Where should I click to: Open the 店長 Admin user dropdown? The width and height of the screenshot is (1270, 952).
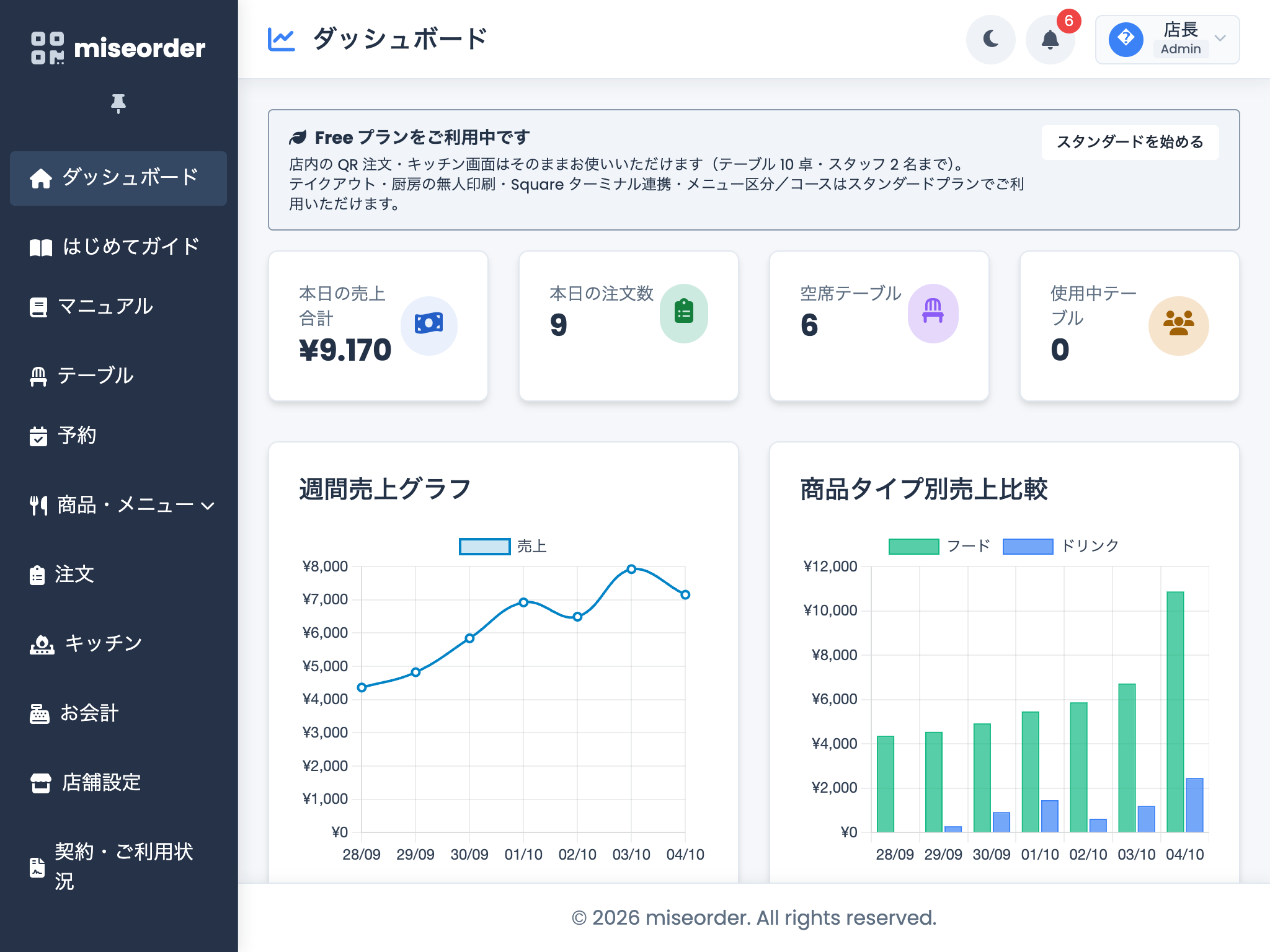[1168, 40]
